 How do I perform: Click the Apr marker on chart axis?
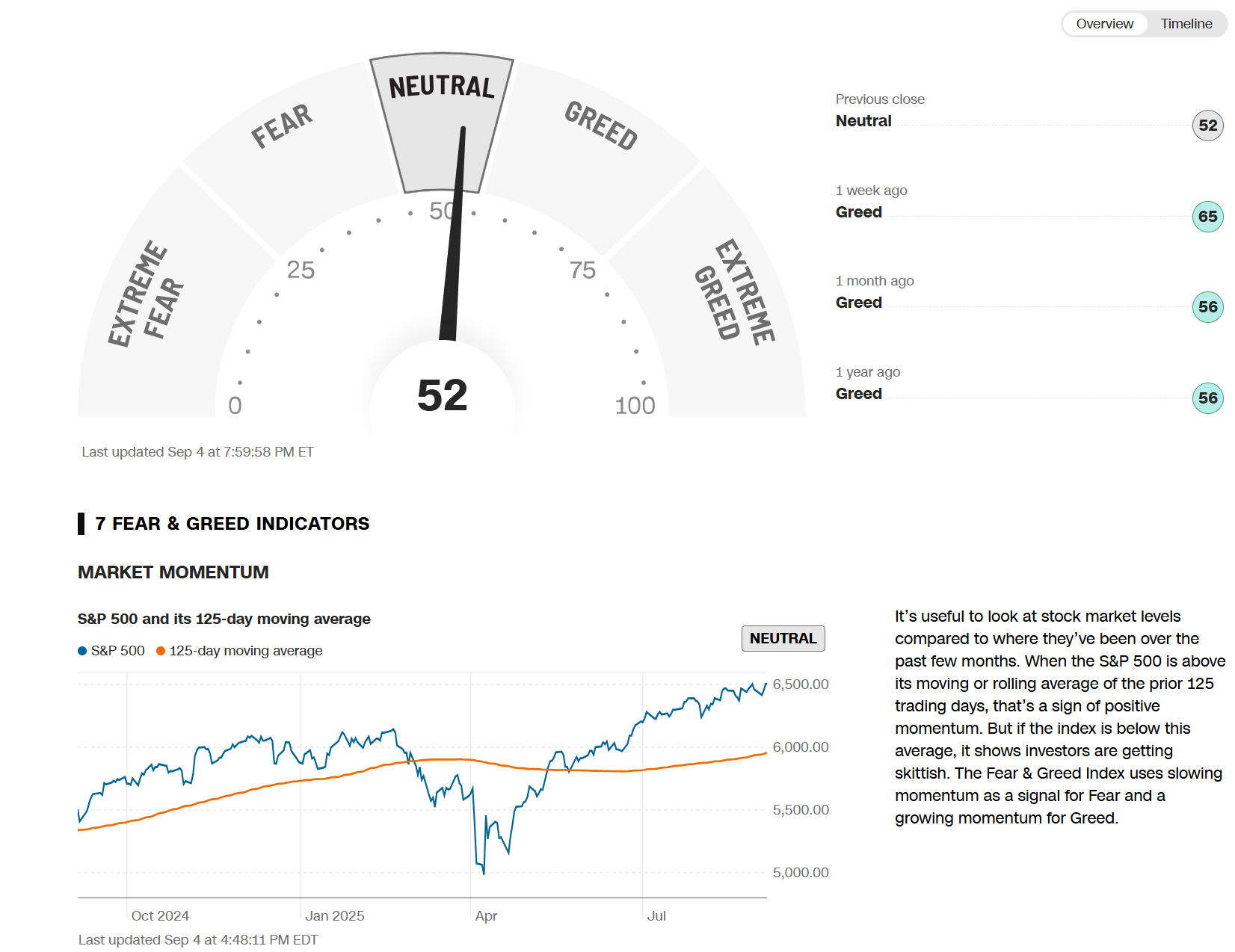tap(486, 916)
